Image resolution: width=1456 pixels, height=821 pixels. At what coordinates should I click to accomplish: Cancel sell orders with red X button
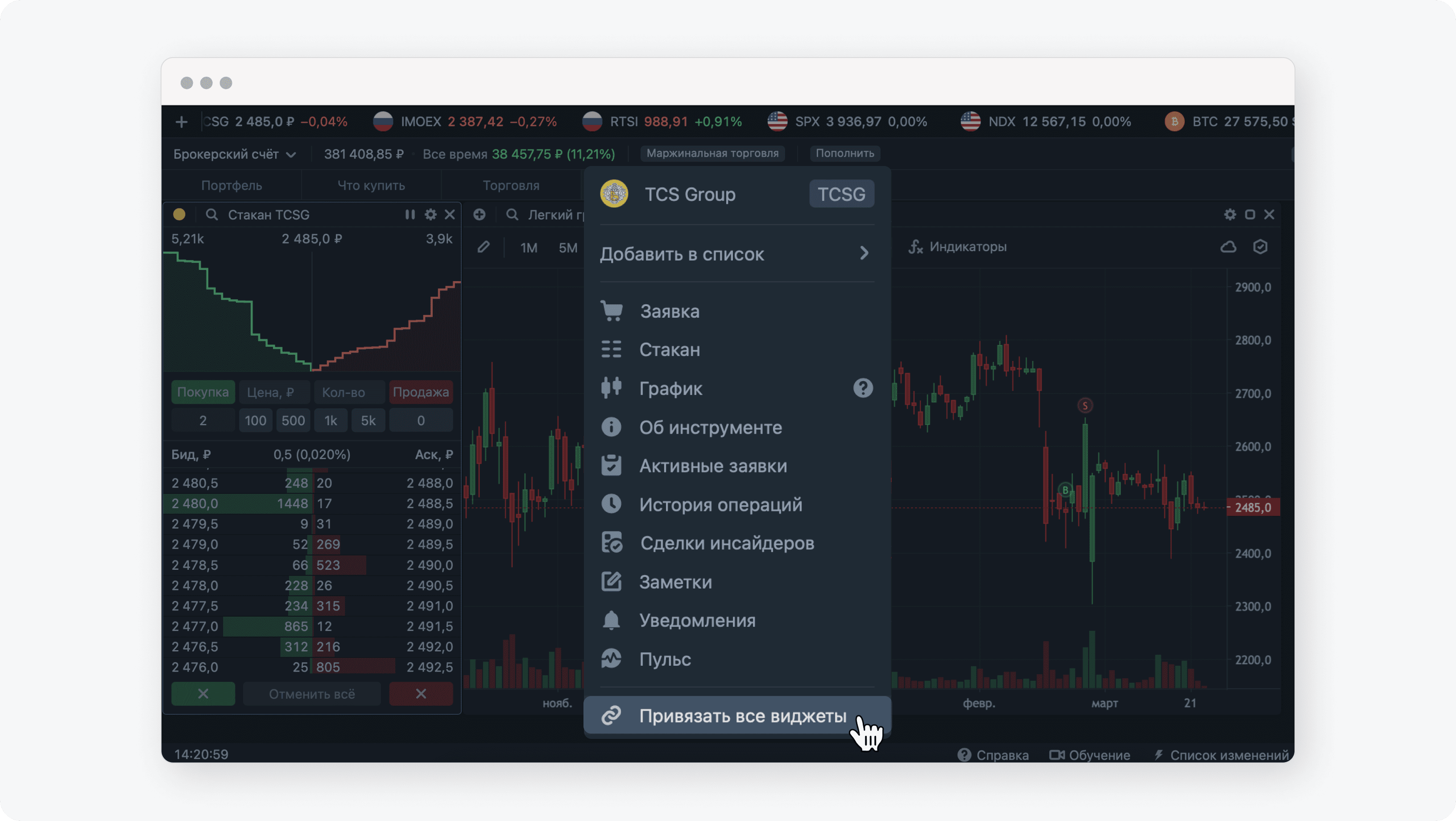tap(421, 694)
